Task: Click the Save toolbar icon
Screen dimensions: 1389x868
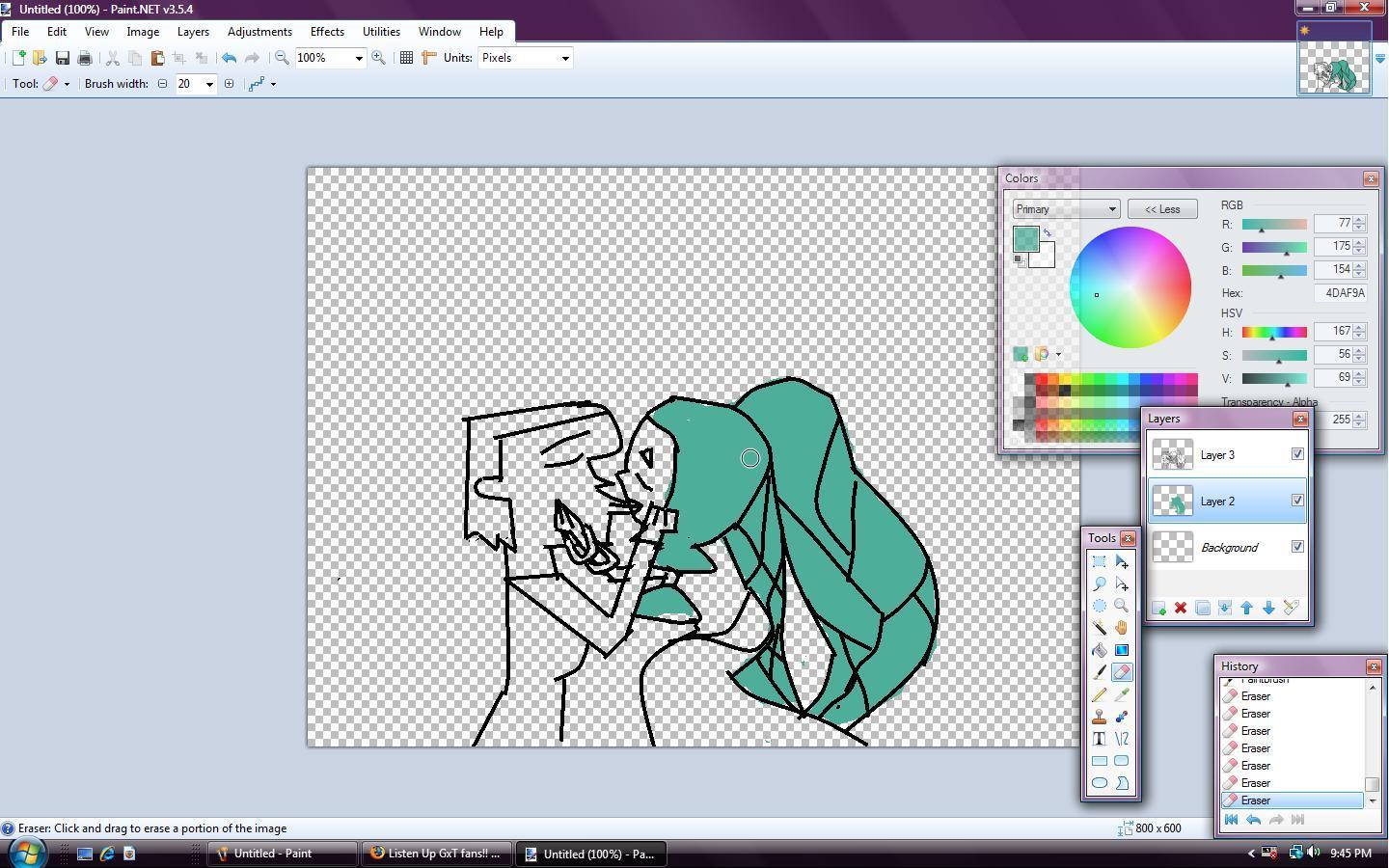Action: pos(62,58)
